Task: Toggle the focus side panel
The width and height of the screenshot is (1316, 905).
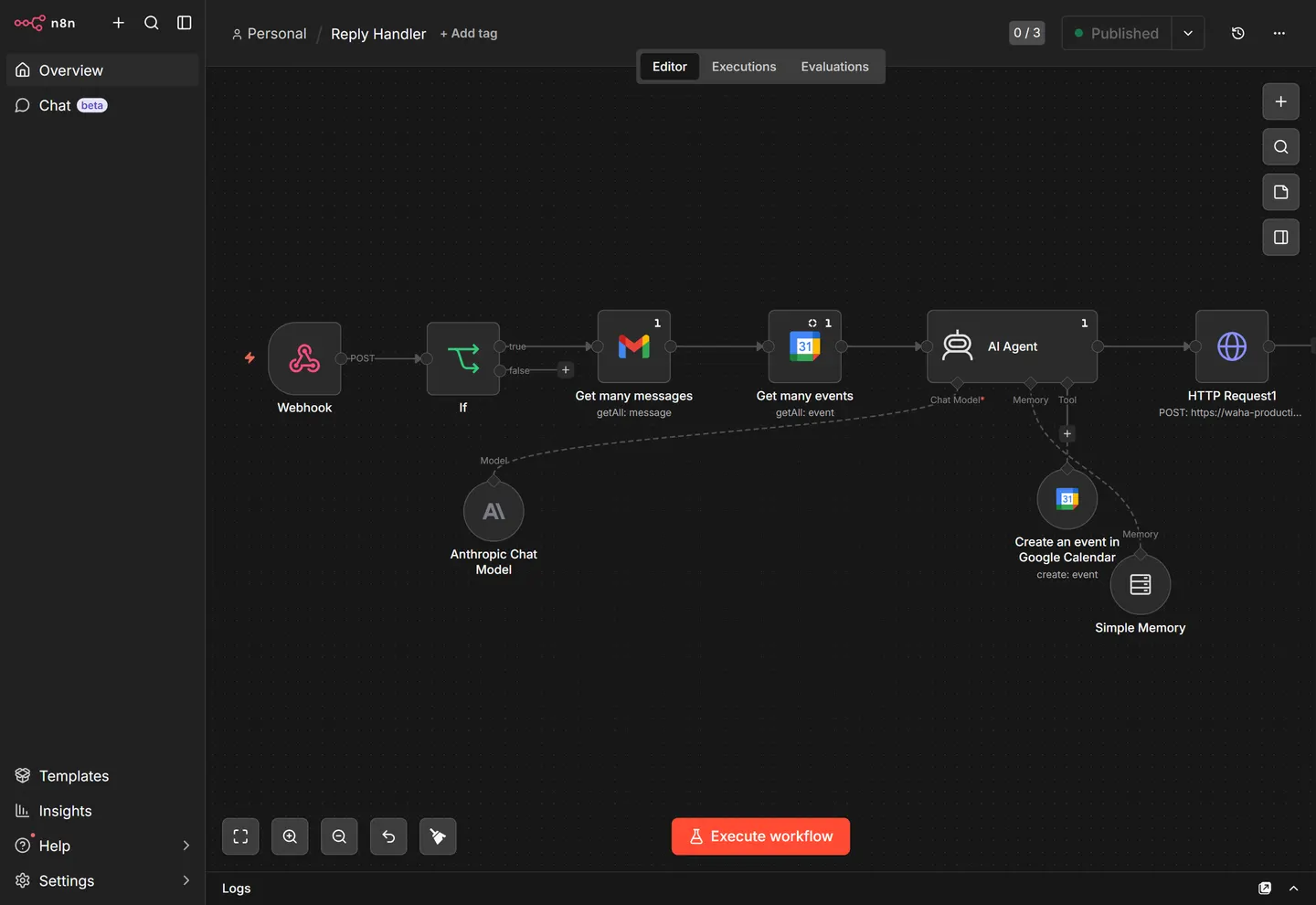Action: click(1281, 238)
